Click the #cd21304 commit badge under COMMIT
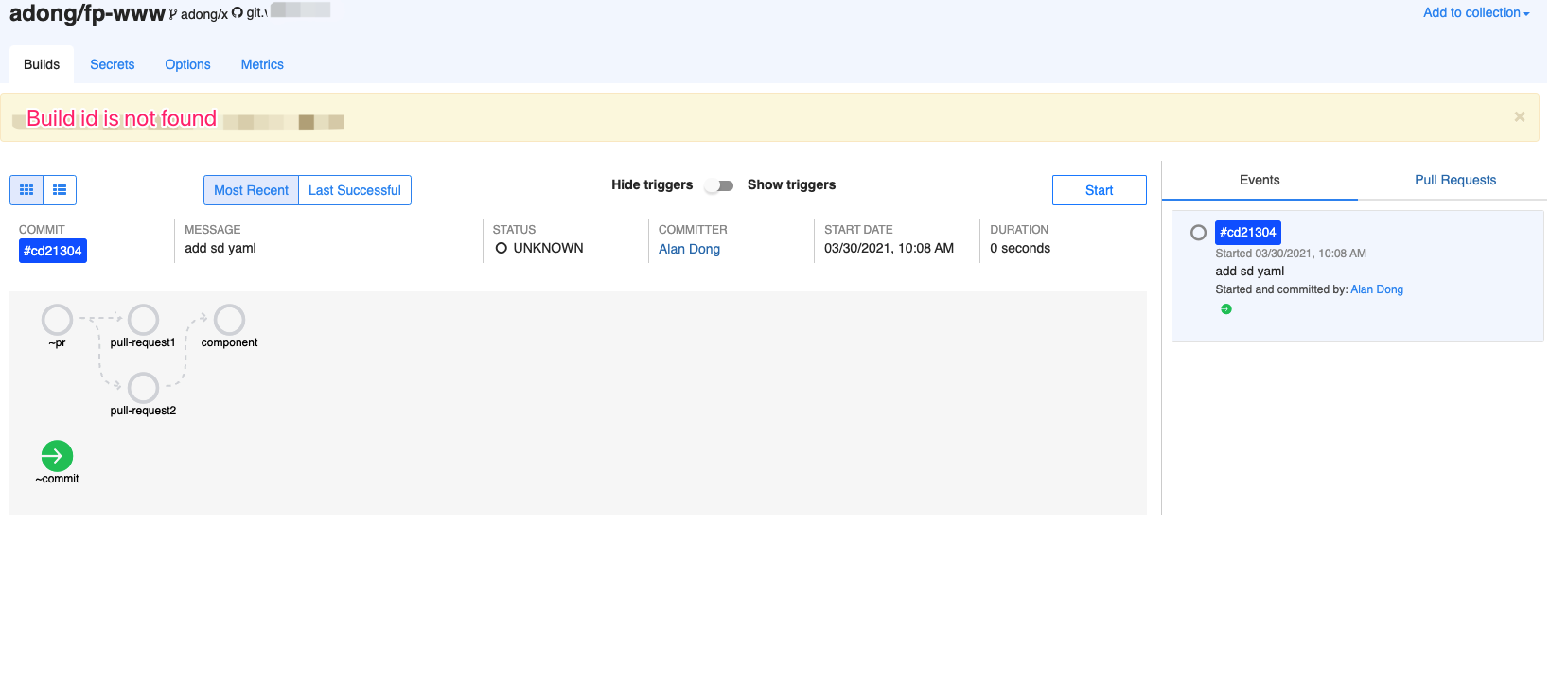This screenshot has width=1568, height=684. (x=53, y=251)
